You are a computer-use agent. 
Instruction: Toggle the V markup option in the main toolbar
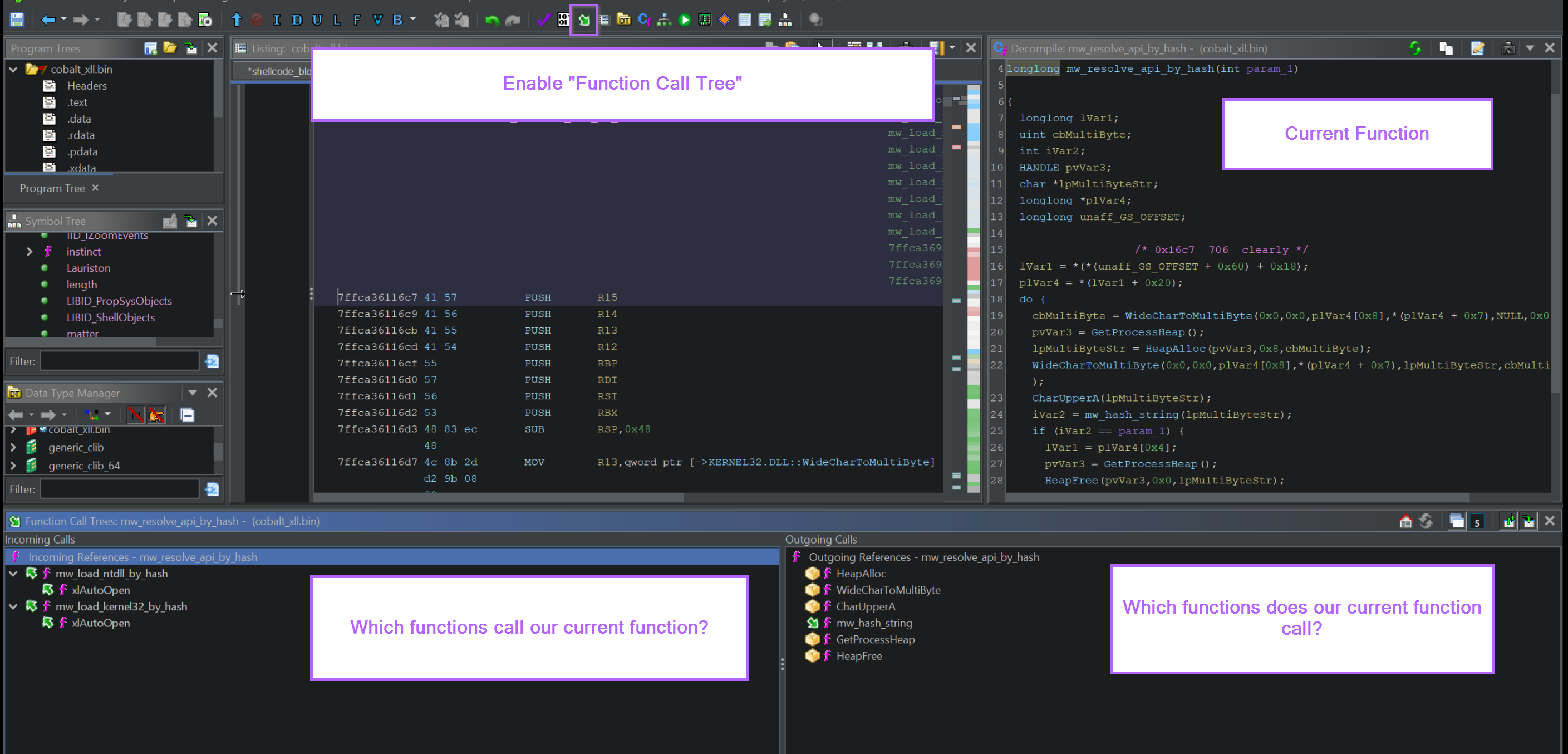point(377,20)
